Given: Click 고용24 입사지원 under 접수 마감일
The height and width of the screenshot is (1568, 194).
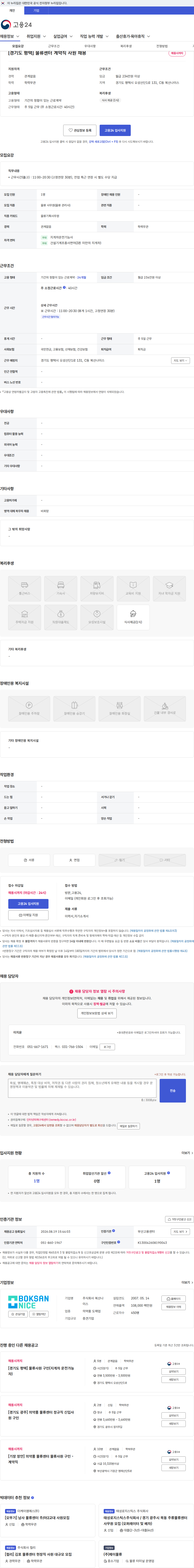Looking at the screenshot, I should 28,904.
